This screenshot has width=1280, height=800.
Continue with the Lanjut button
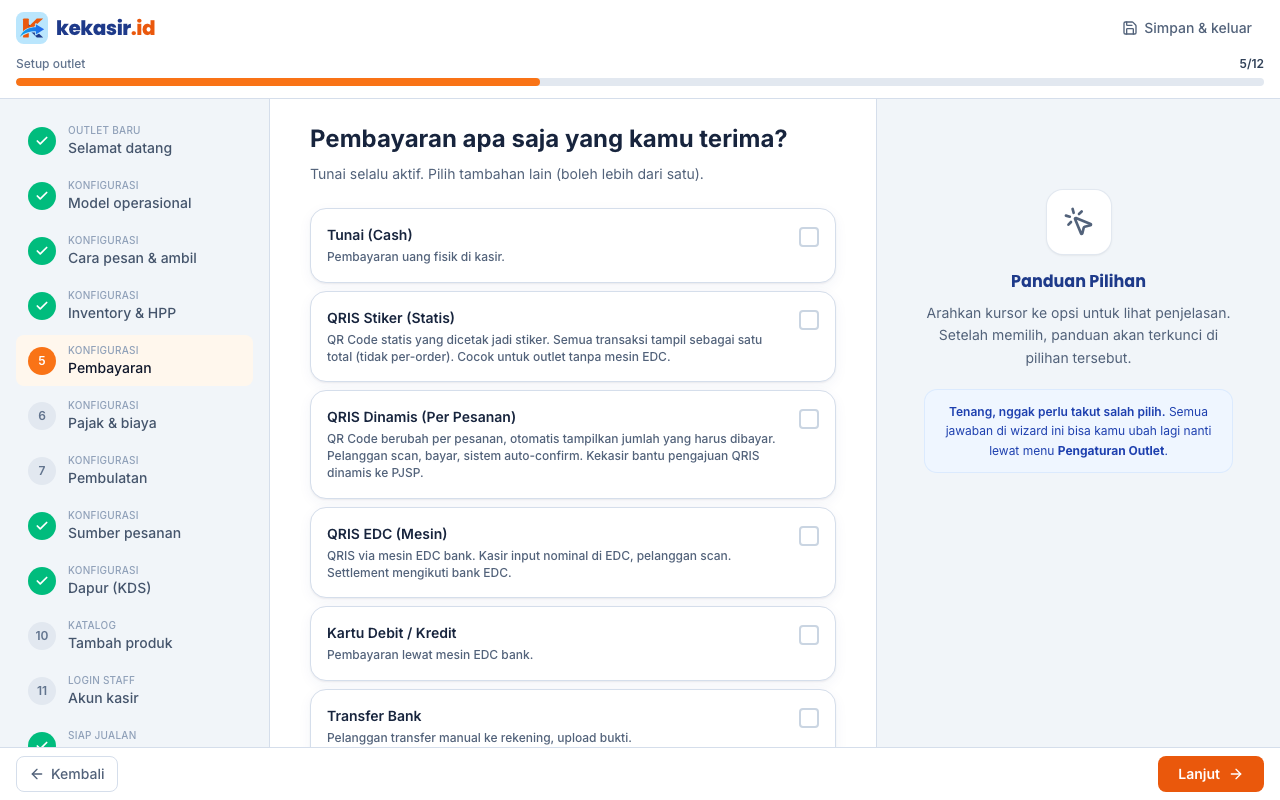coord(1211,774)
